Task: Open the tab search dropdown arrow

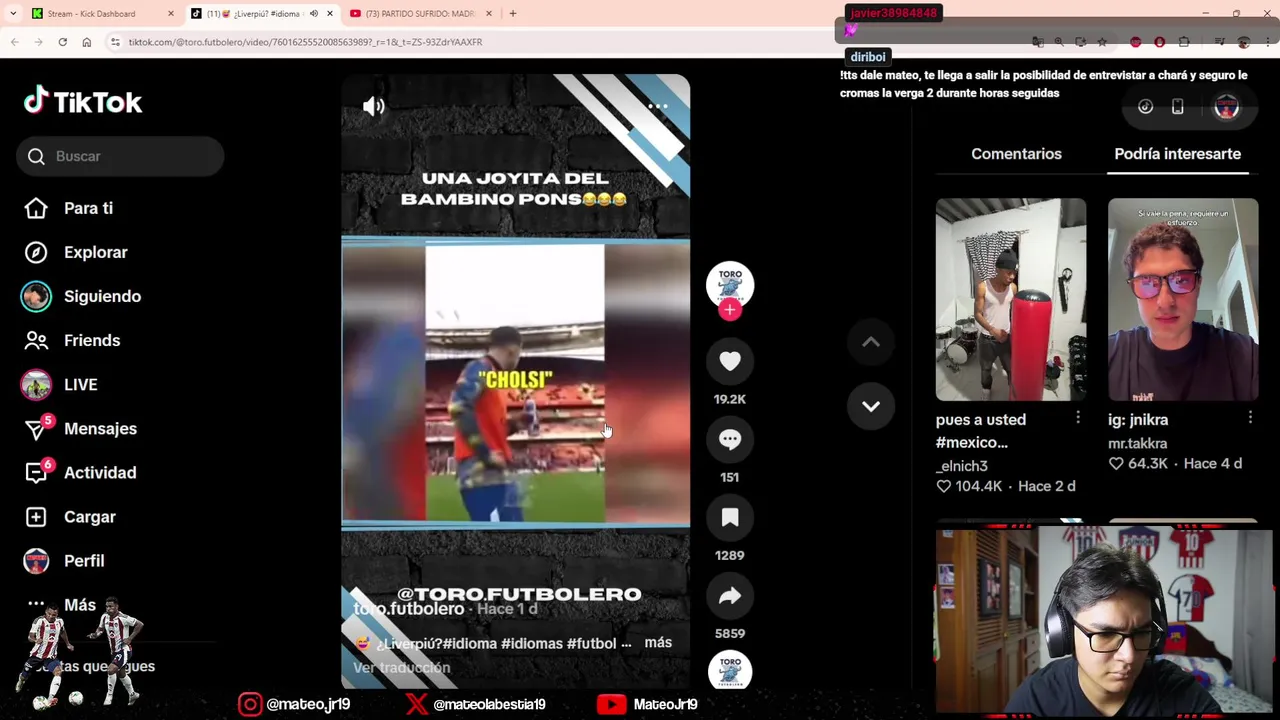Action: tap(13, 14)
